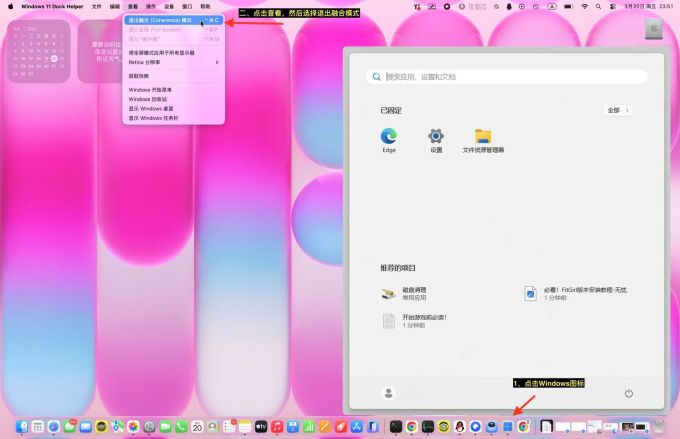Click the menu bar date and time
The image size is (680, 439).
[x=649, y=7]
